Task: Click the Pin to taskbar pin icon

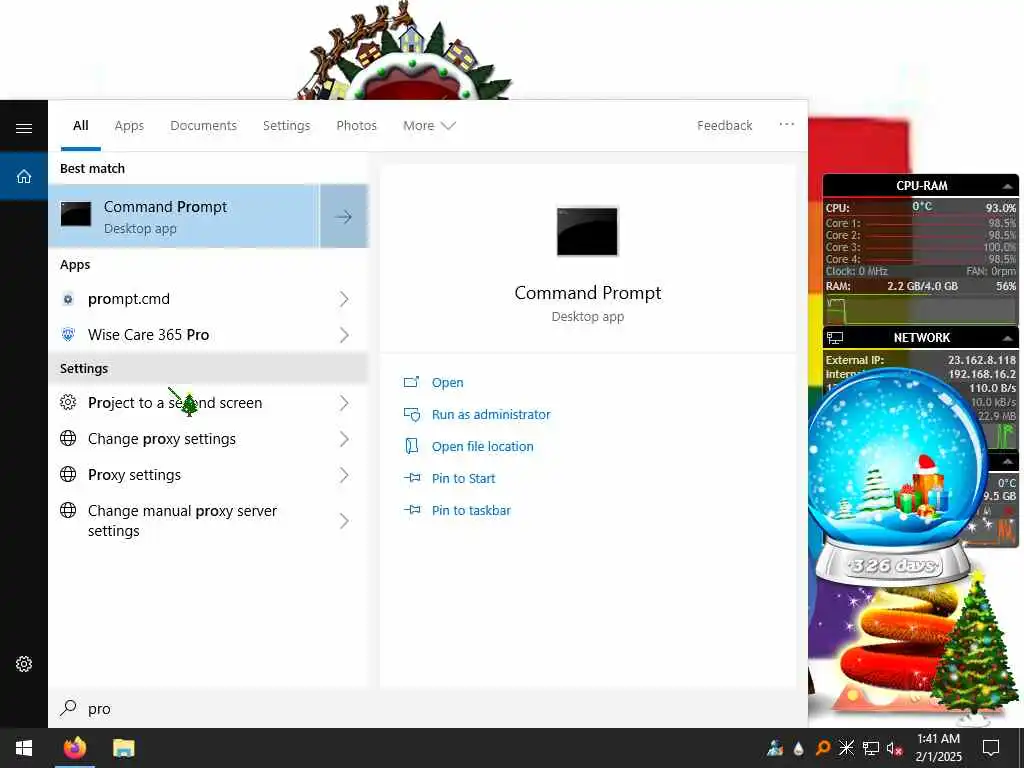Action: [411, 510]
